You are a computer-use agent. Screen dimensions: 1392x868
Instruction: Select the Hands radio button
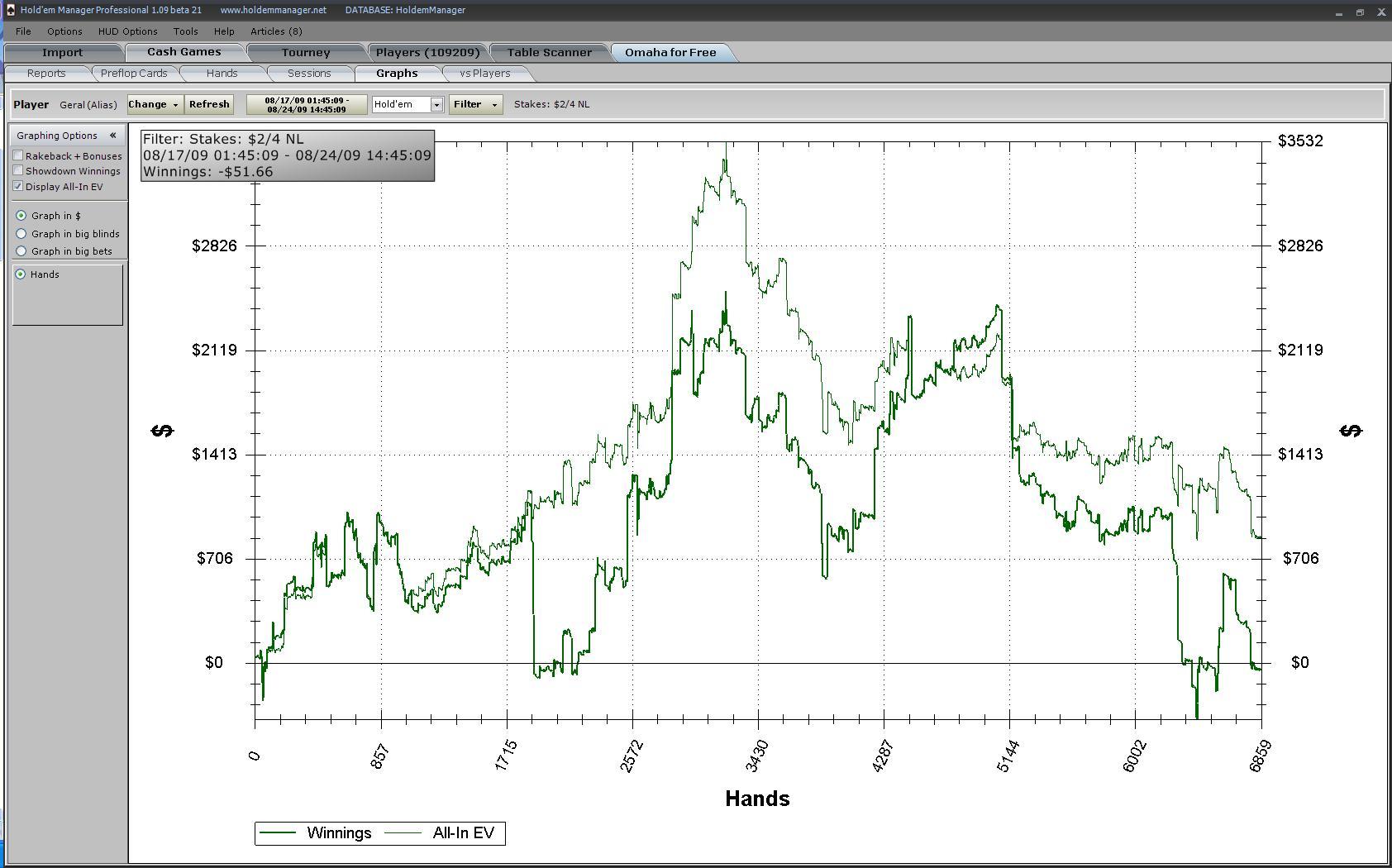click(21, 274)
